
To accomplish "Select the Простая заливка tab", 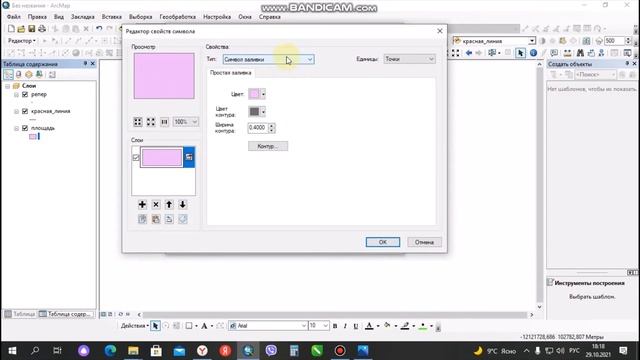I will point(231,73).
